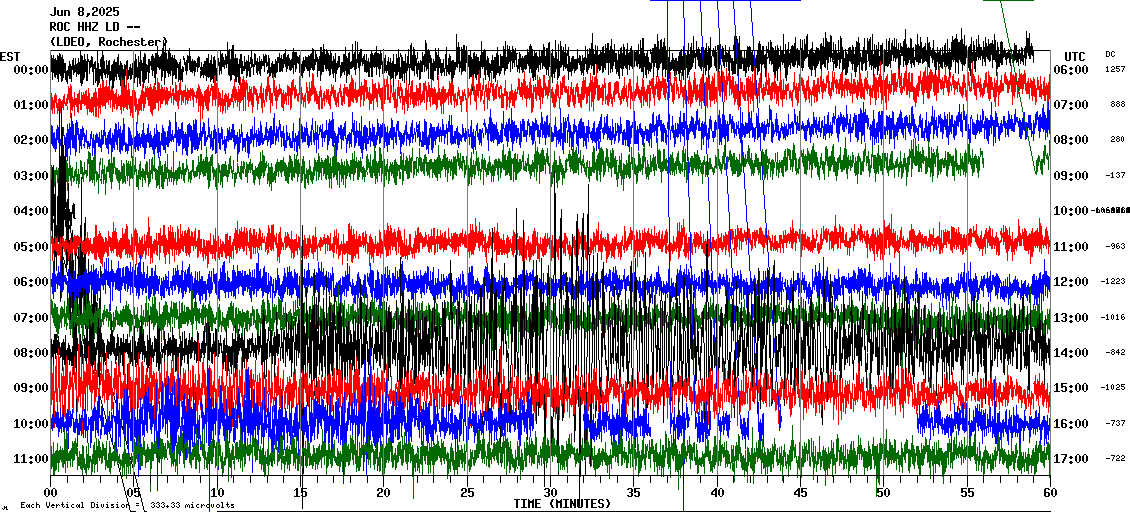Click the 17:00 UTC row label
1130x519 pixels.
[1071, 458]
